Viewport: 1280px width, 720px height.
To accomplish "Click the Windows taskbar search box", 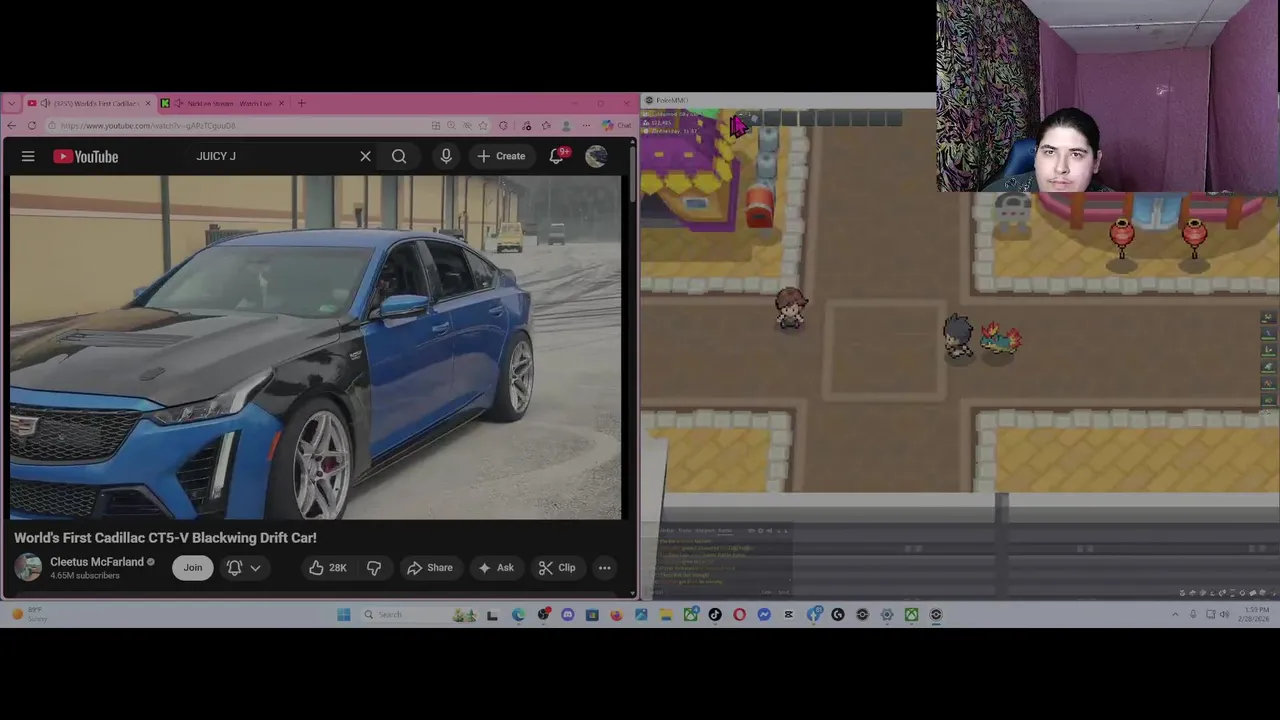I will point(420,614).
